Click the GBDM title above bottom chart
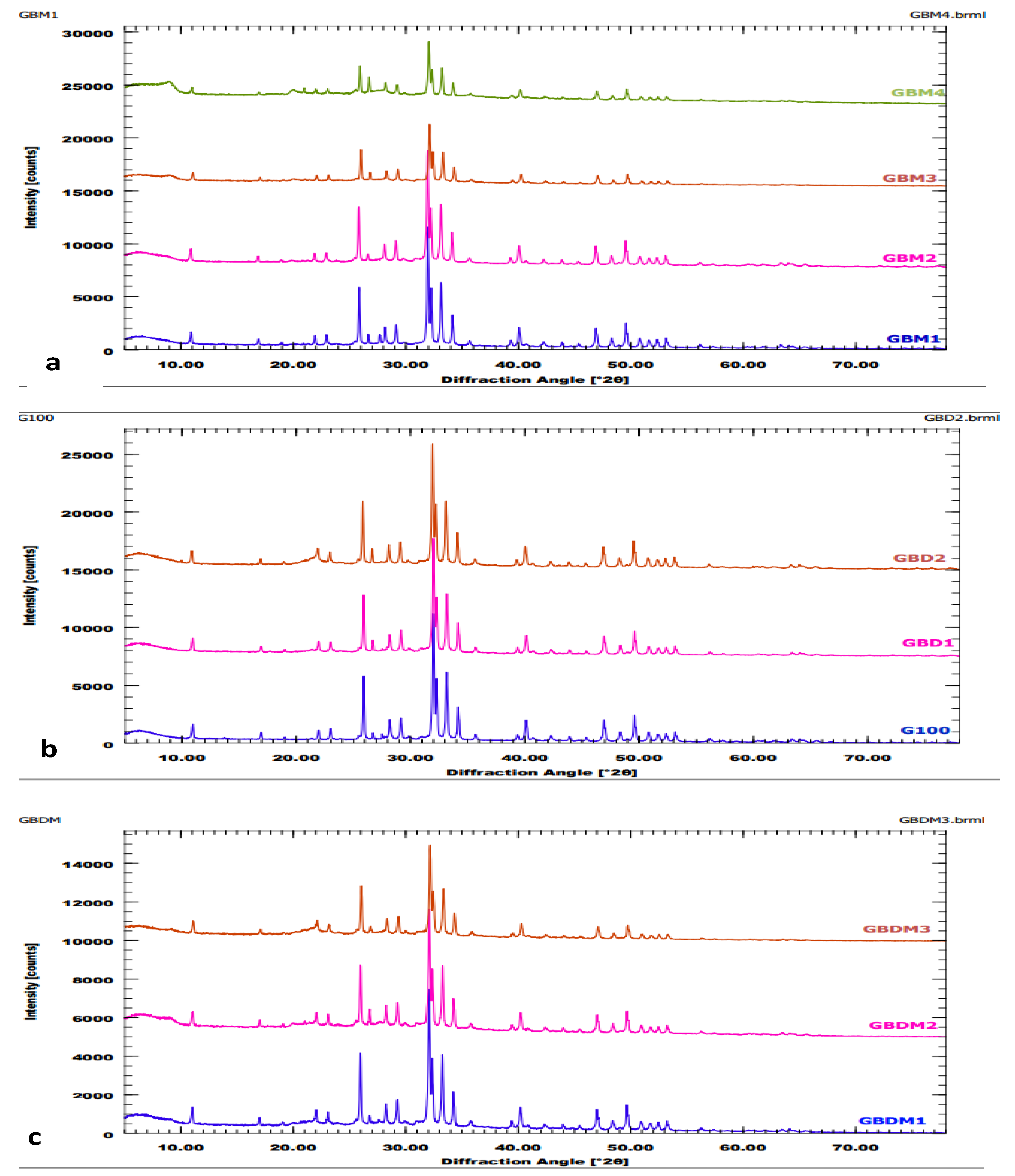This screenshot has width=1015, height=1176. 39,820
